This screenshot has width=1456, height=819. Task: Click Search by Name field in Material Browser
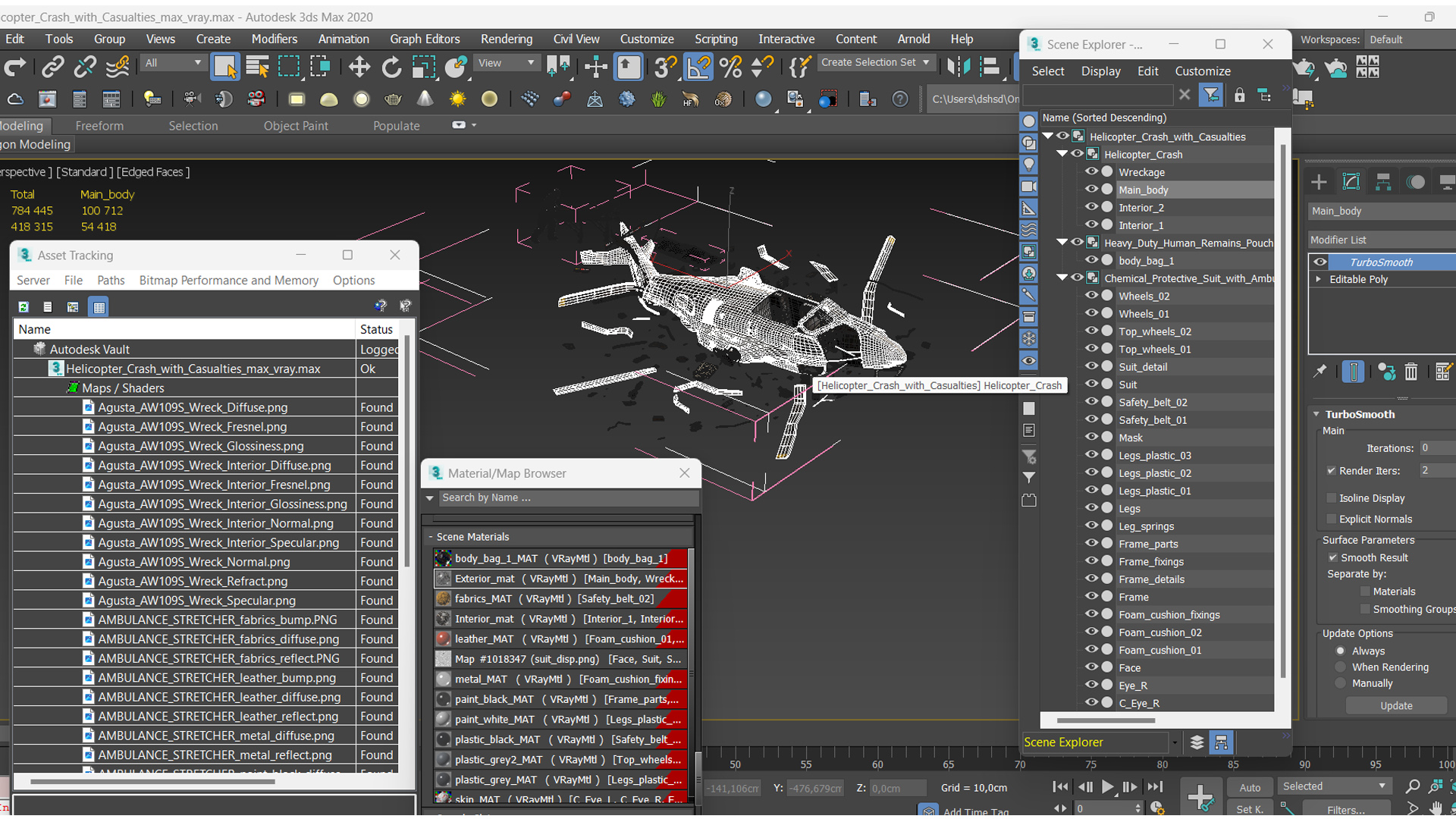568,497
